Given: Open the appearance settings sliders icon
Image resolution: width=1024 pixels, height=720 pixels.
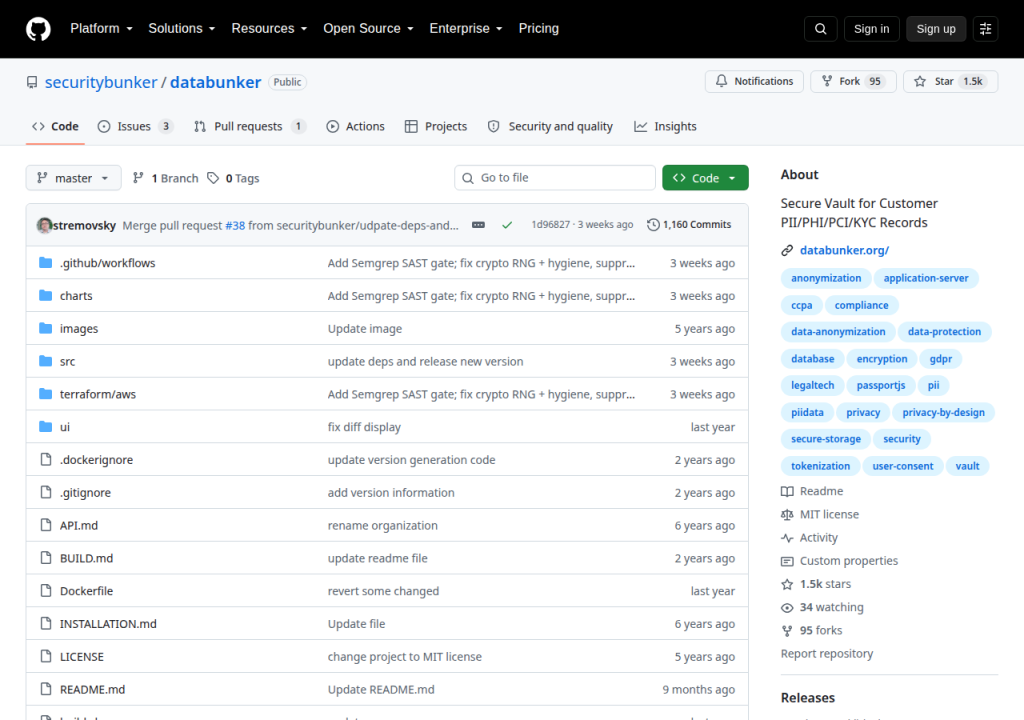Looking at the screenshot, I should (985, 29).
